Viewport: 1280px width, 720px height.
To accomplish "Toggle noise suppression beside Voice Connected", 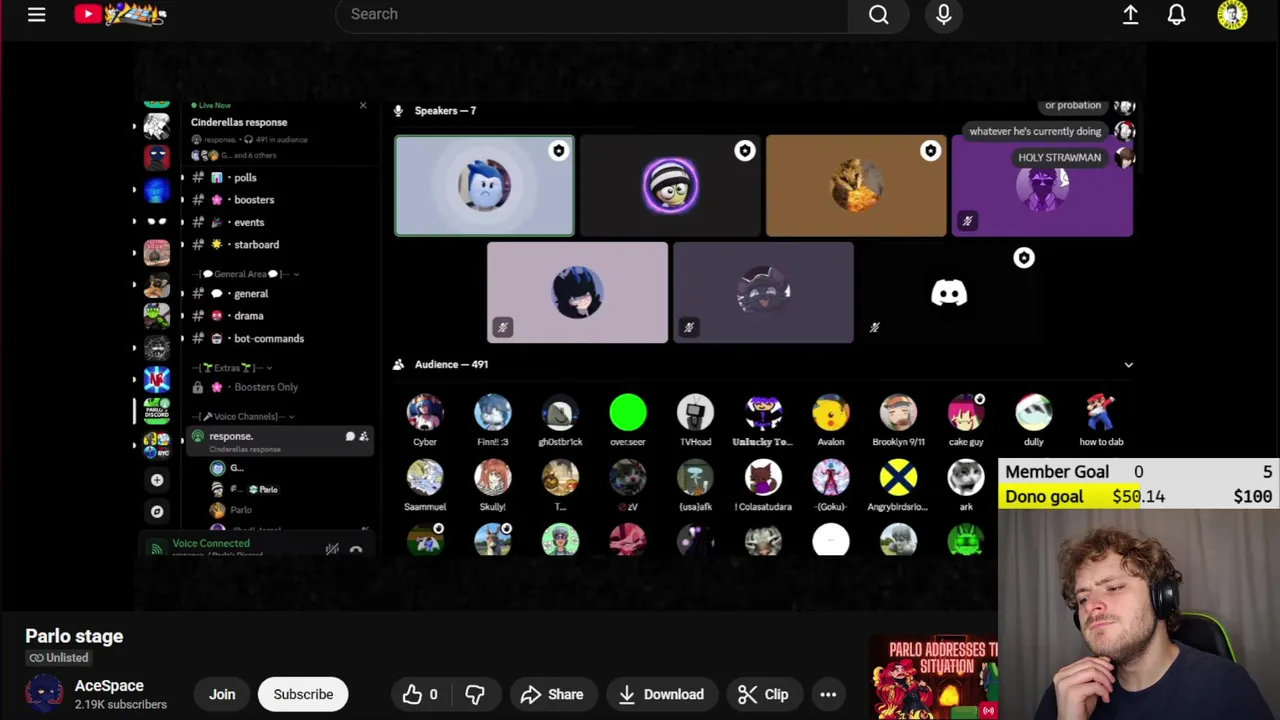I will pyautogui.click(x=332, y=548).
